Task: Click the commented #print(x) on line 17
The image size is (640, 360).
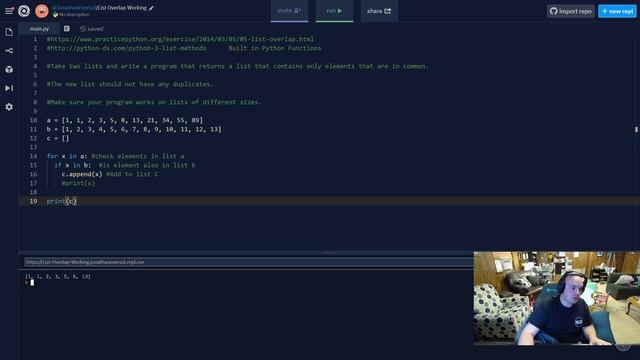Action: [x=78, y=183]
